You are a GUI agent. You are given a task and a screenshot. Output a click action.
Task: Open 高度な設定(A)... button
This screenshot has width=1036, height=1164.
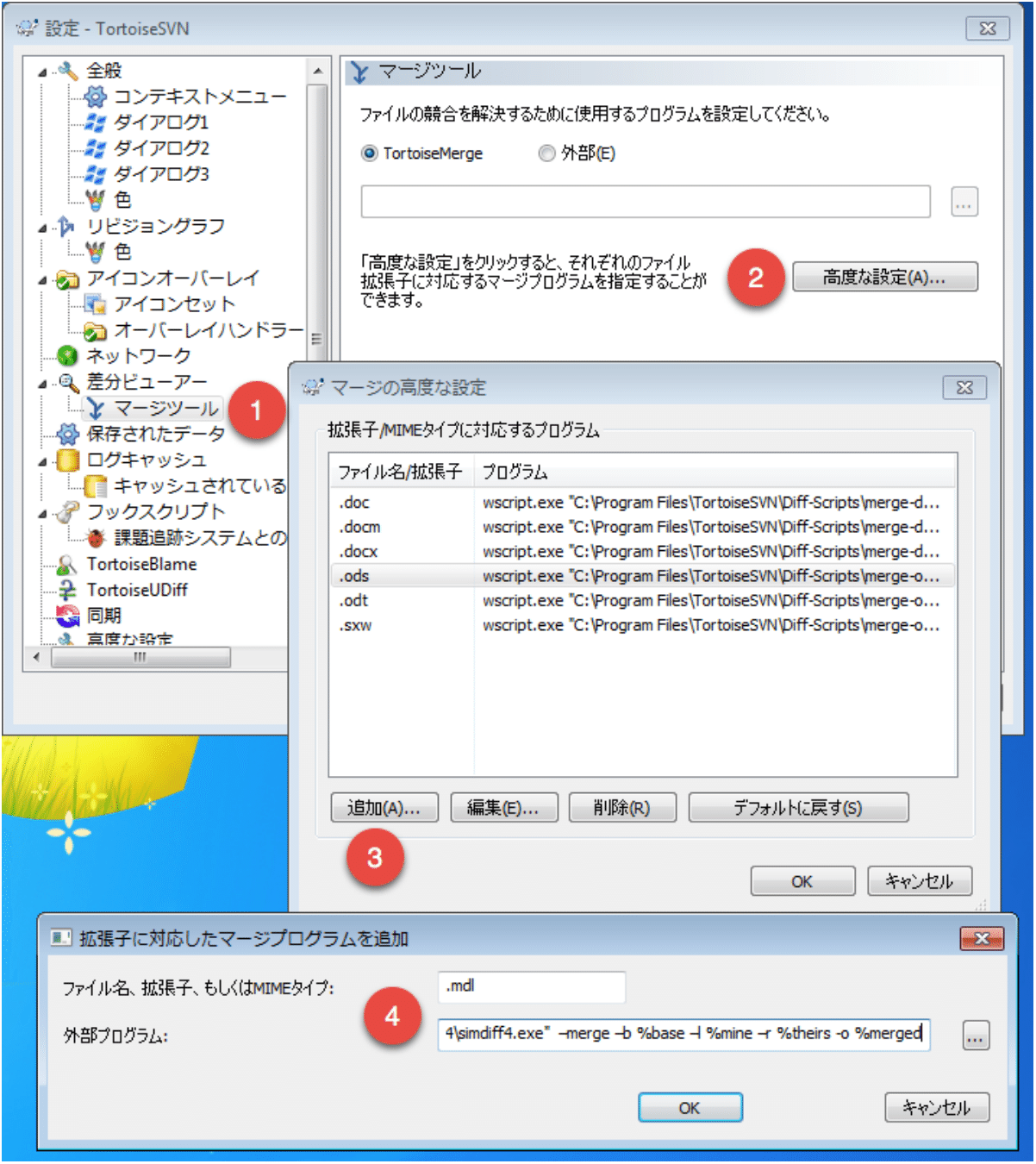(885, 277)
